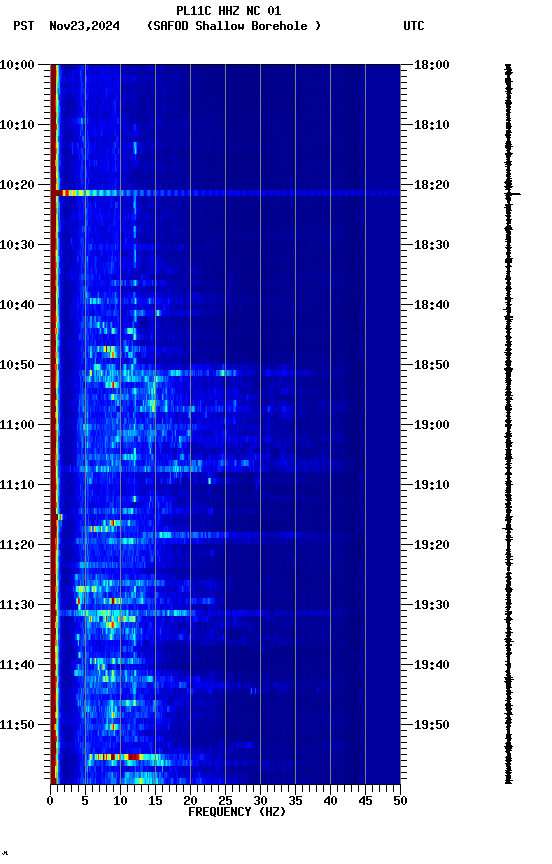The width and height of the screenshot is (552, 864).
Task: Click the '15' frequency axis tick label
Action: tap(155, 801)
